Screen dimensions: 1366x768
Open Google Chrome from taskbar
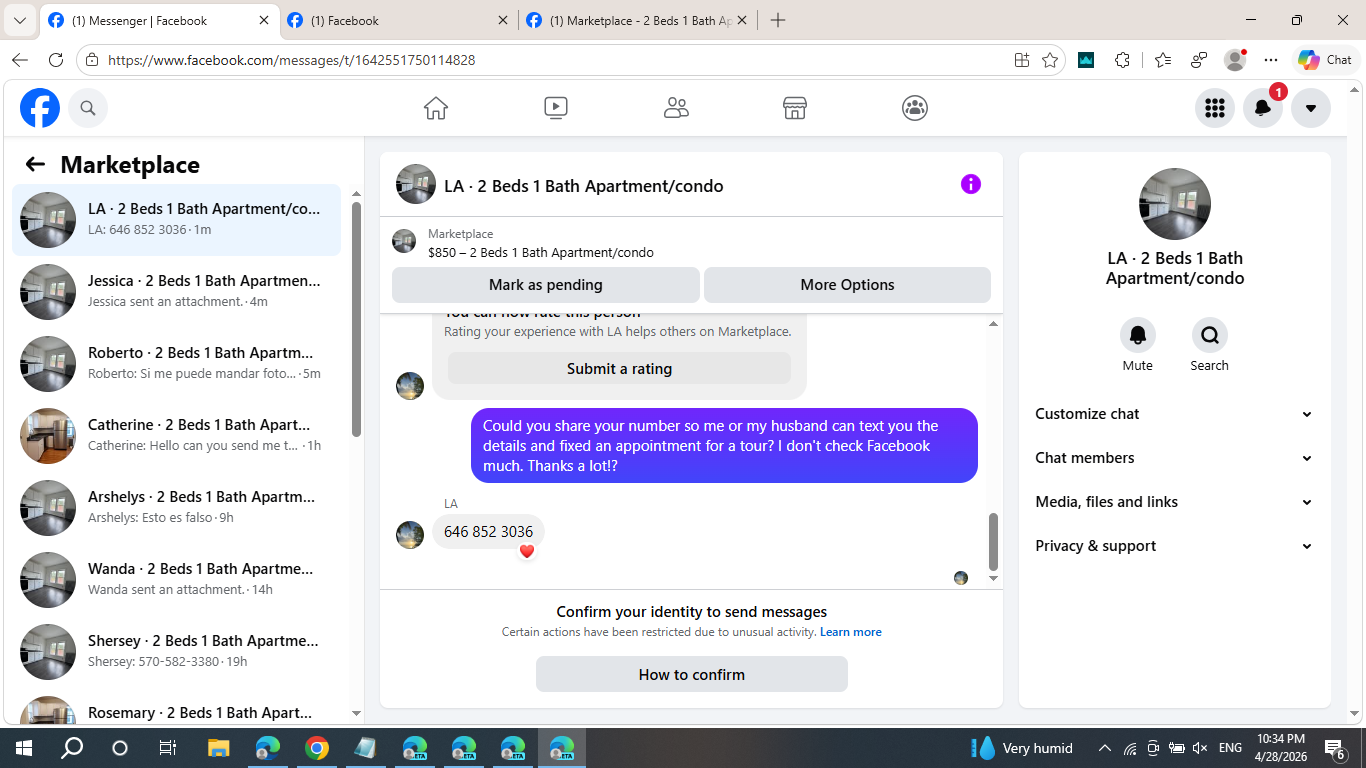[317, 748]
